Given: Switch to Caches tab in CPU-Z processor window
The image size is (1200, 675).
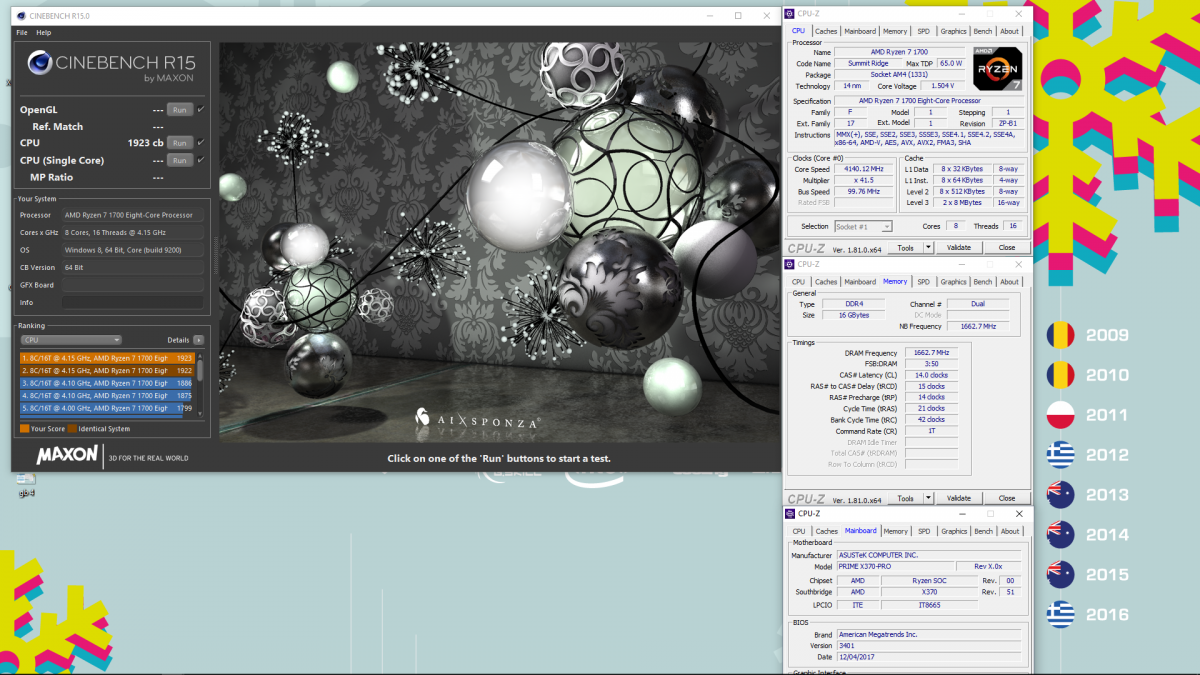Looking at the screenshot, I should 826,31.
